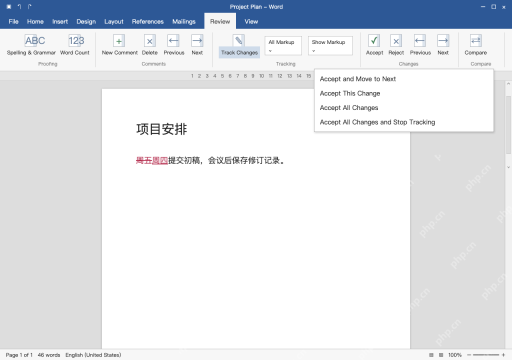Image resolution: width=512 pixels, height=360 pixels.
Task: Click the tracked insertion text 周四
Action: (x=160, y=161)
